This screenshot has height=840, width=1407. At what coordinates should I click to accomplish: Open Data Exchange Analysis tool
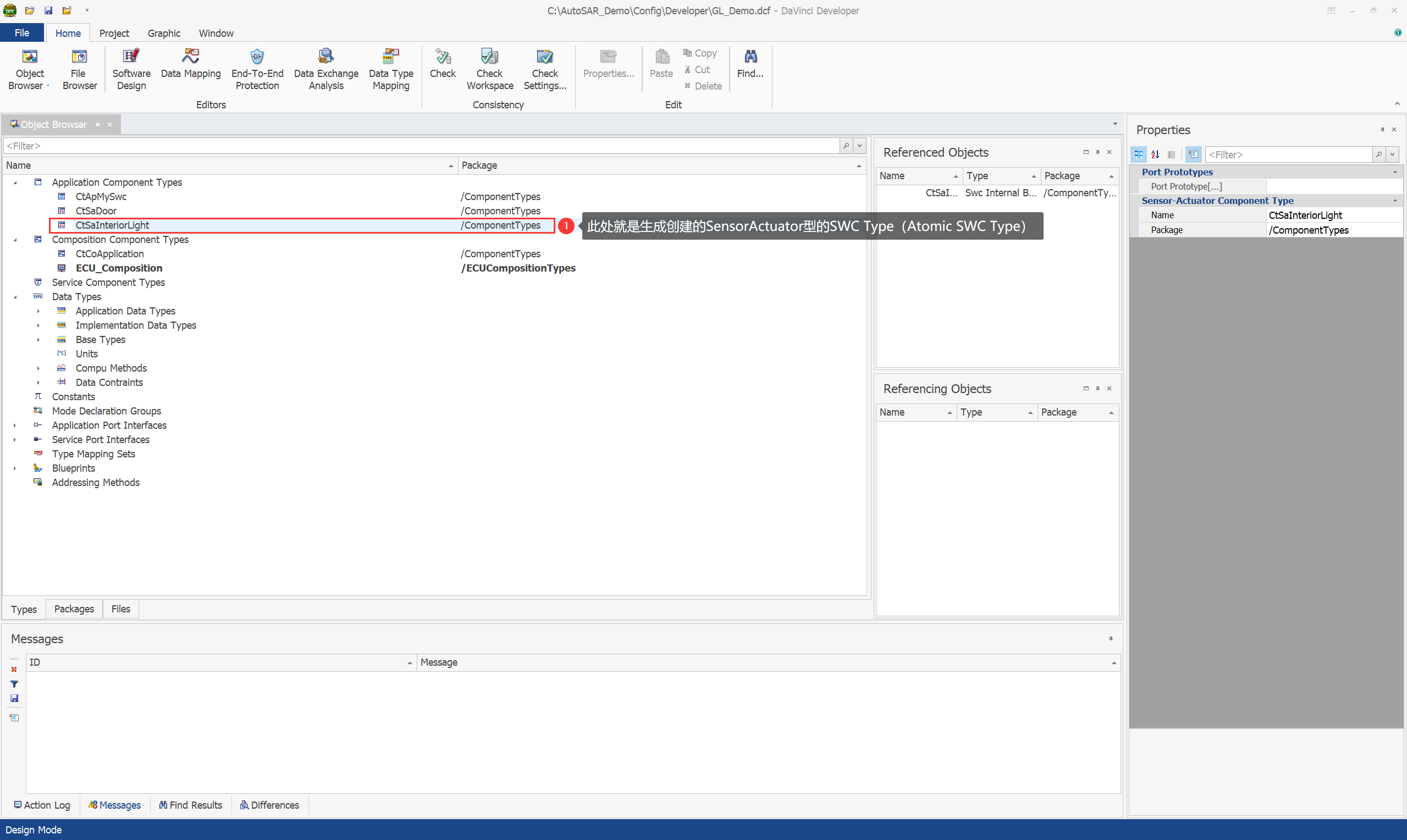(x=326, y=70)
